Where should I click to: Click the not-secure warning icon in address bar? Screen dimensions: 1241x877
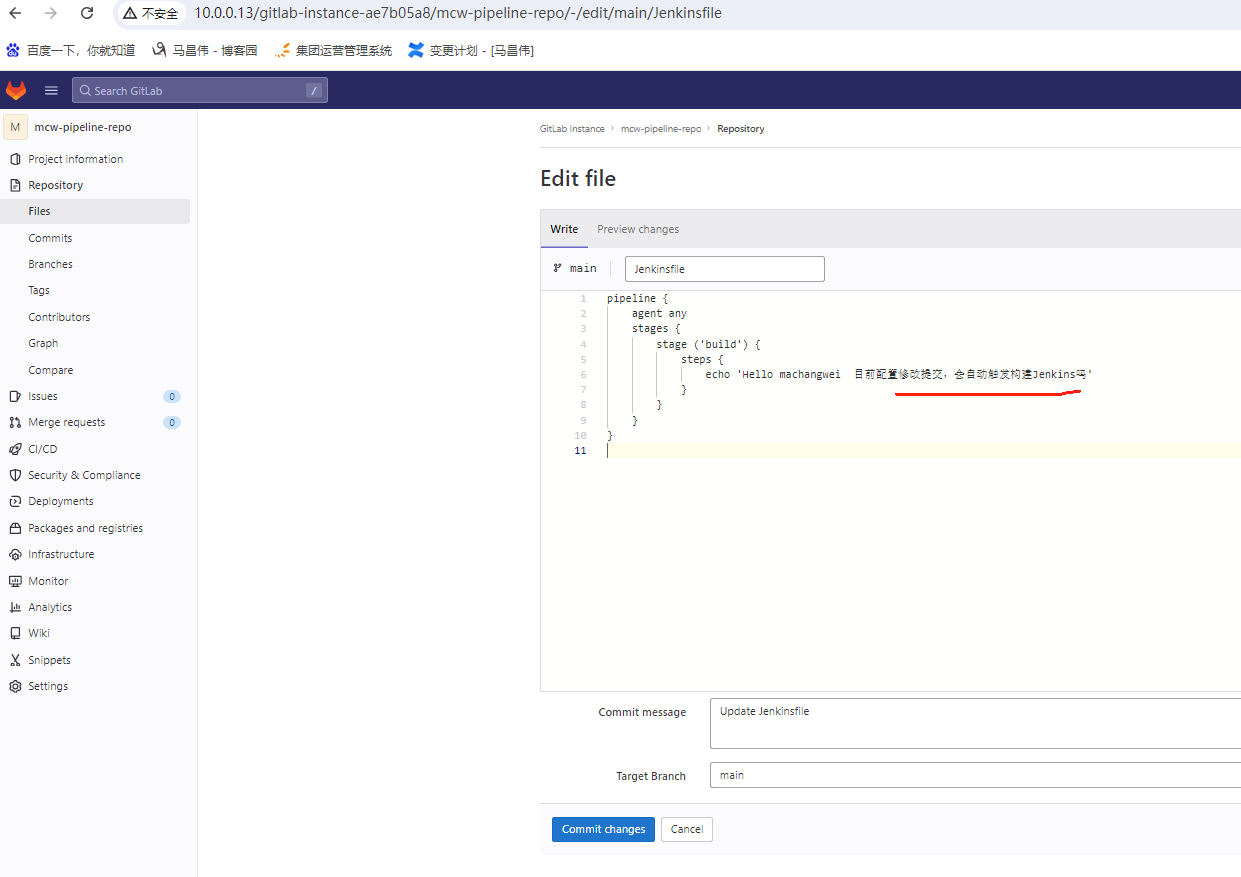(130, 14)
